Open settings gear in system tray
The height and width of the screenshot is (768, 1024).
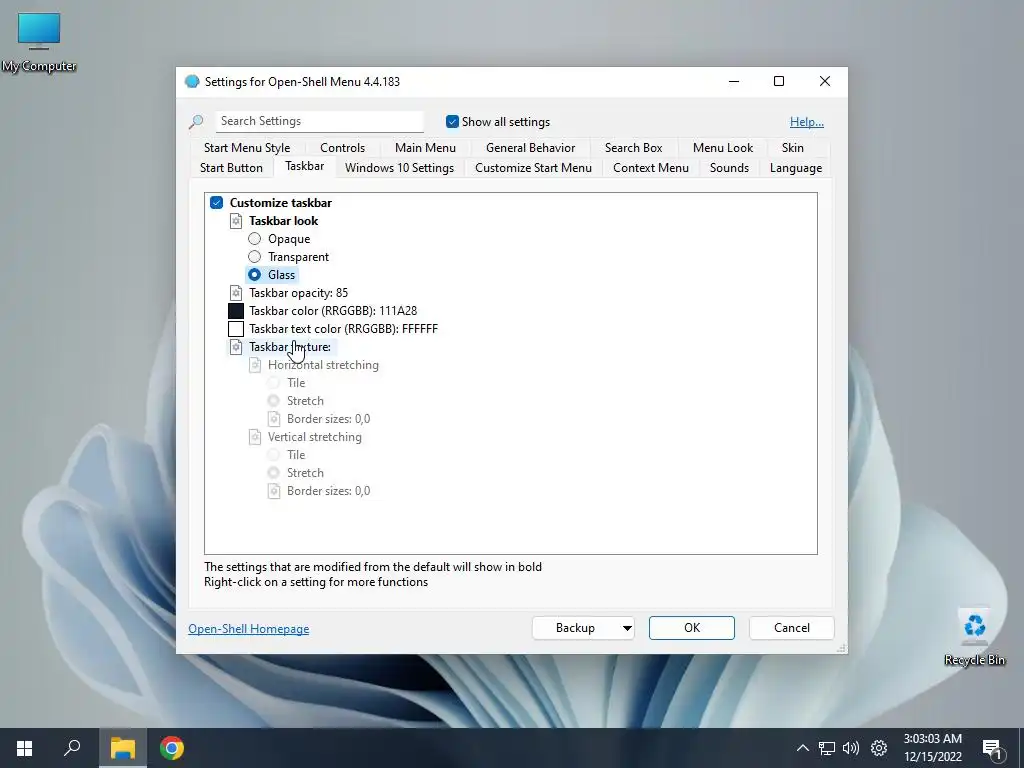pos(879,748)
